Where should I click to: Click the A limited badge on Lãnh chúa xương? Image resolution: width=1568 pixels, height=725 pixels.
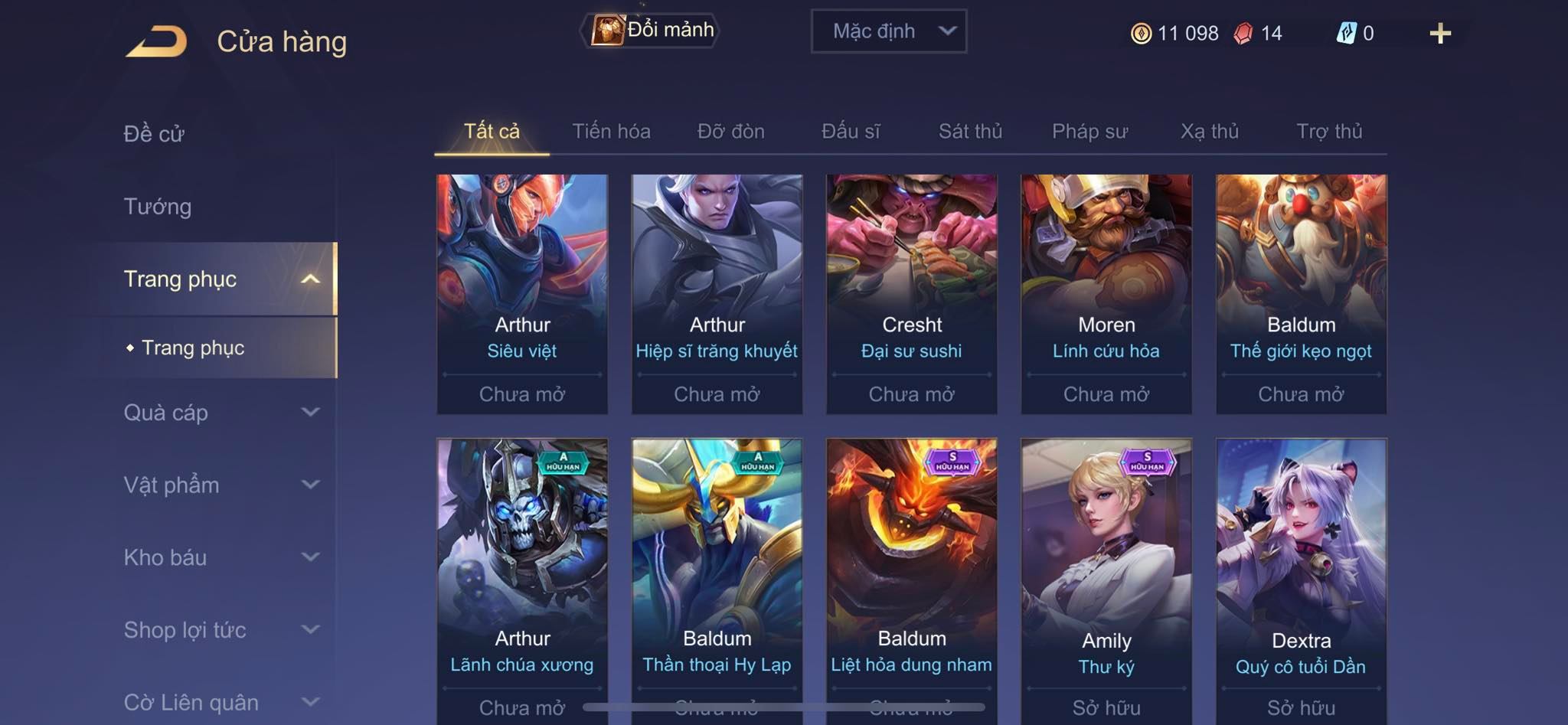click(x=563, y=462)
